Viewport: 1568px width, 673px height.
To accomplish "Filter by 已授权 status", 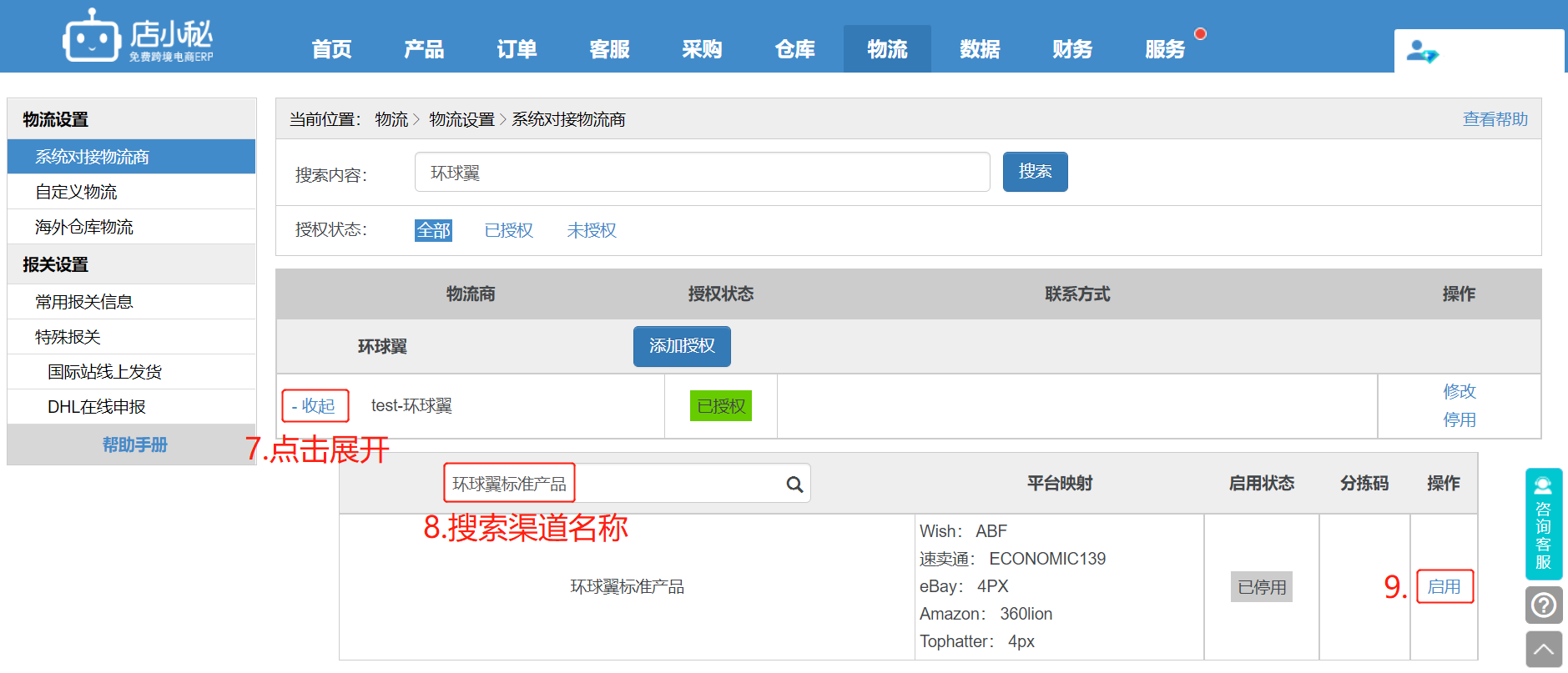I will 508,230.
